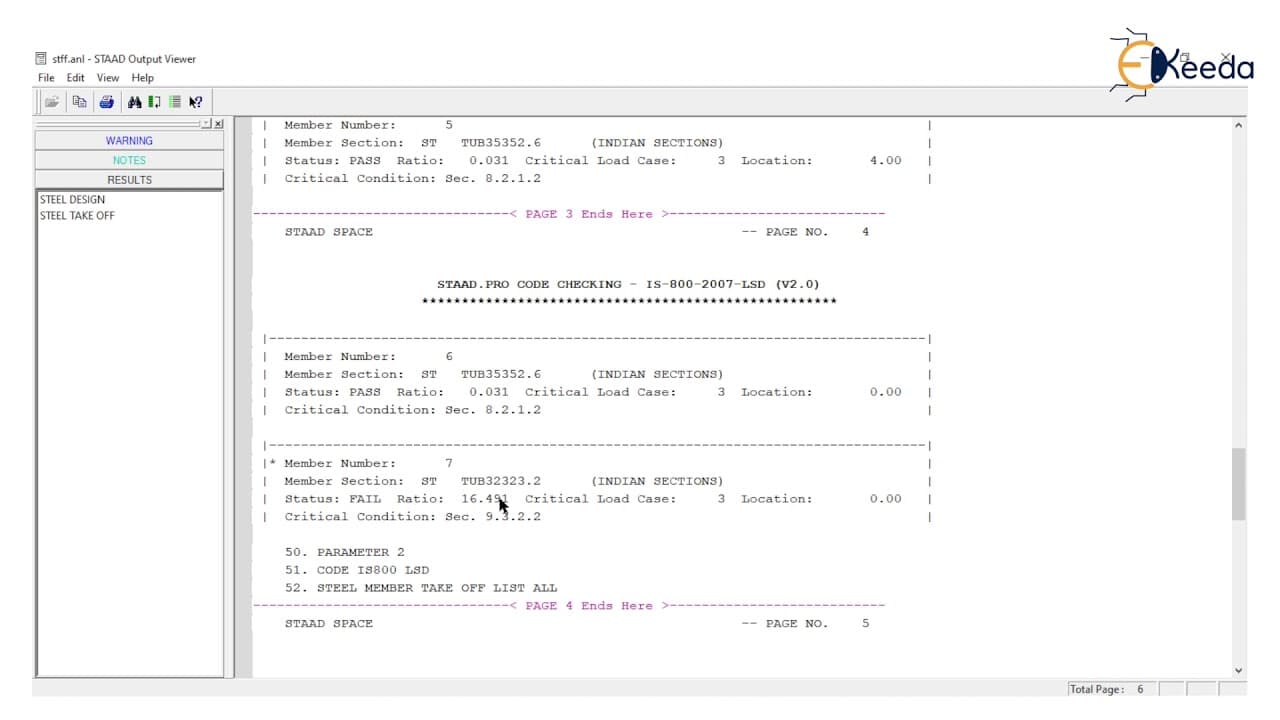Click the '50. PARAMETER 2' line
This screenshot has height=720, width=1280.
click(x=344, y=552)
